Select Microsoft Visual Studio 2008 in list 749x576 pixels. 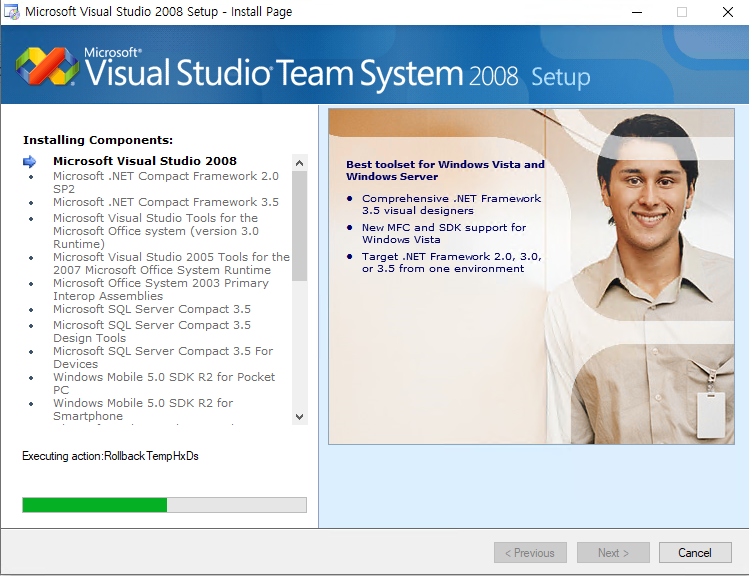click(145, 161)
